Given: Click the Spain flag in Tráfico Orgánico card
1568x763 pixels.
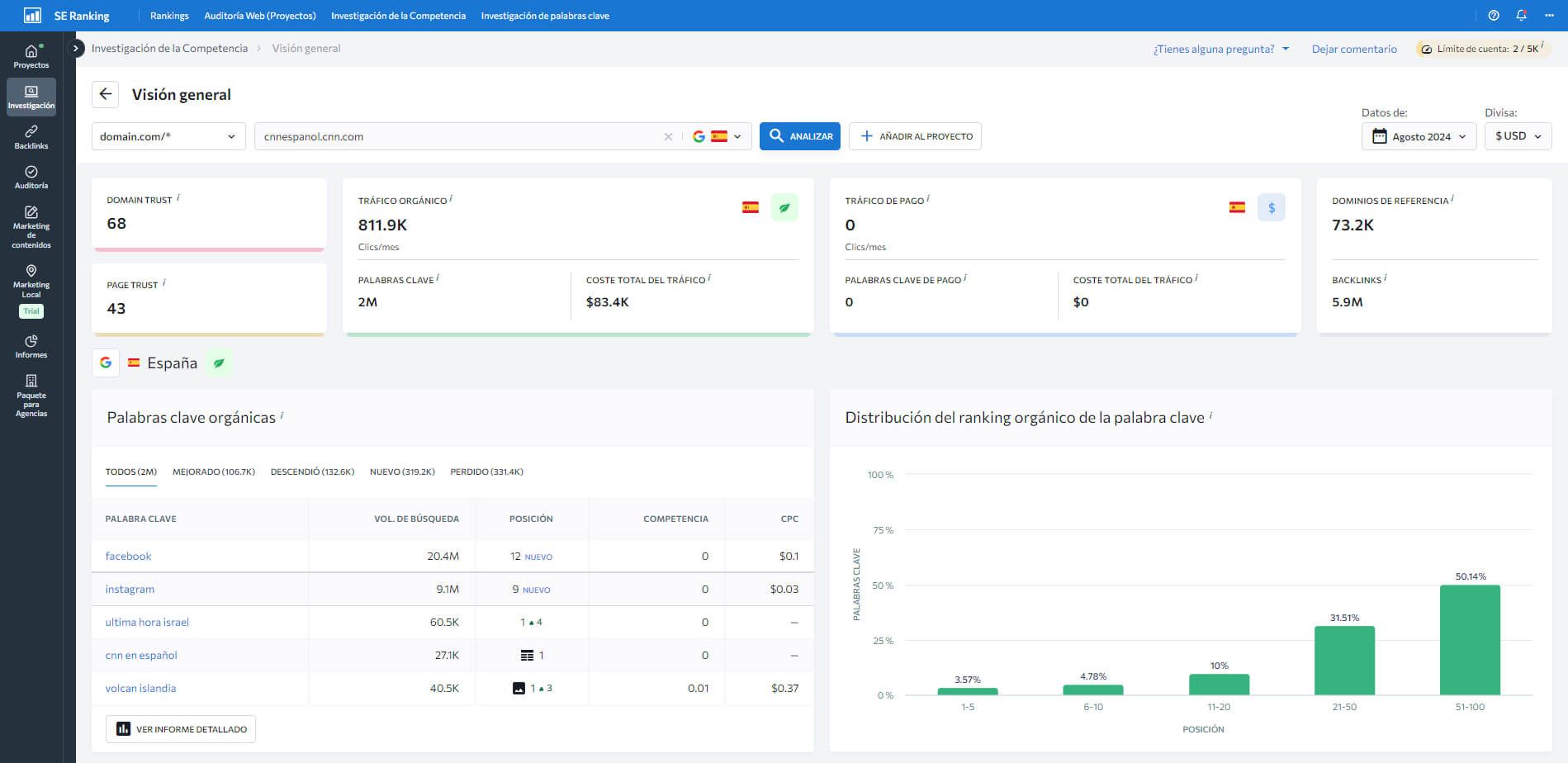Looking at the screenshot, I should click(751, 207).
